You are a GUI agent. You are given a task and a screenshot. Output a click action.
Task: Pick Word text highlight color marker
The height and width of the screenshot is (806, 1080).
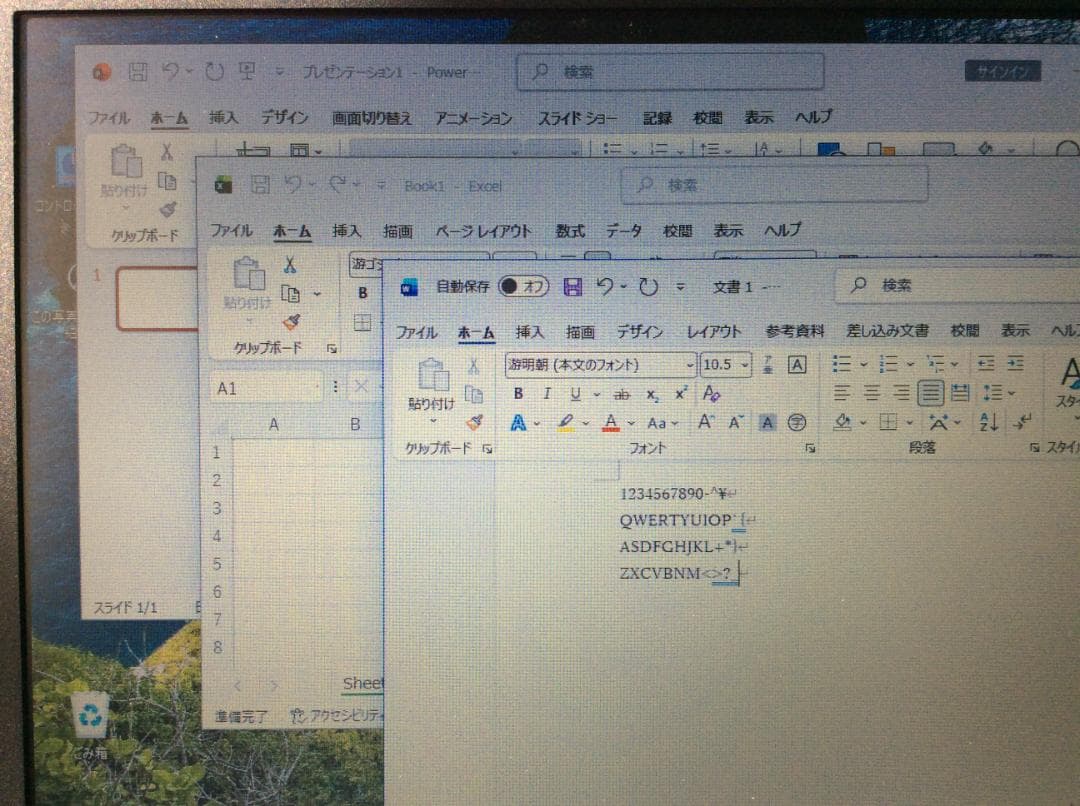pos(565,422)
